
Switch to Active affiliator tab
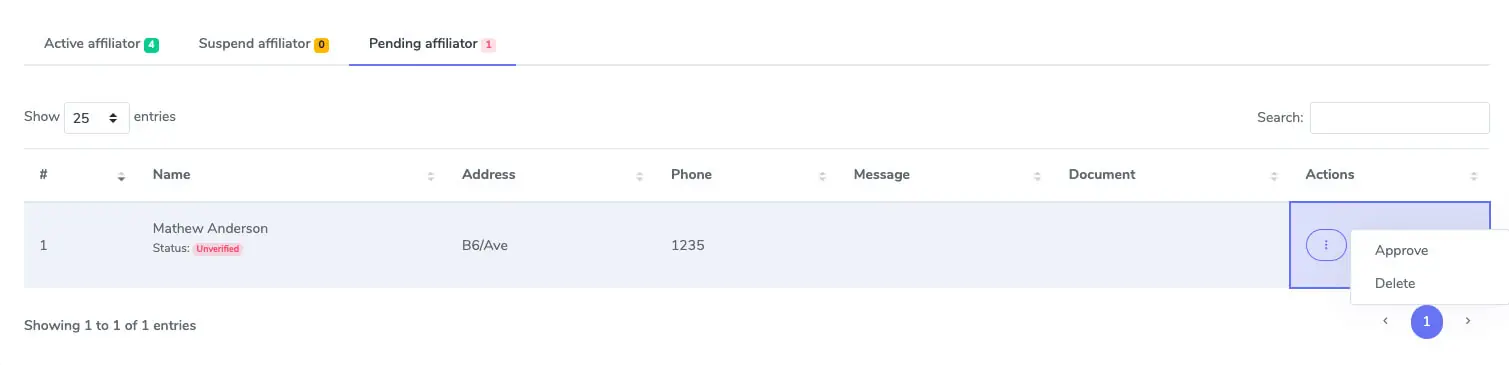(x=101, y=44)
